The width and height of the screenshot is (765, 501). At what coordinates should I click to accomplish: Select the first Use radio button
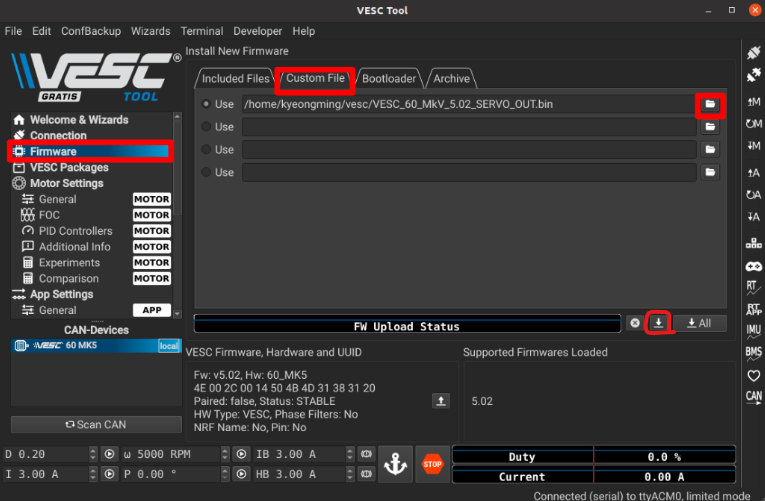point(206,104)
